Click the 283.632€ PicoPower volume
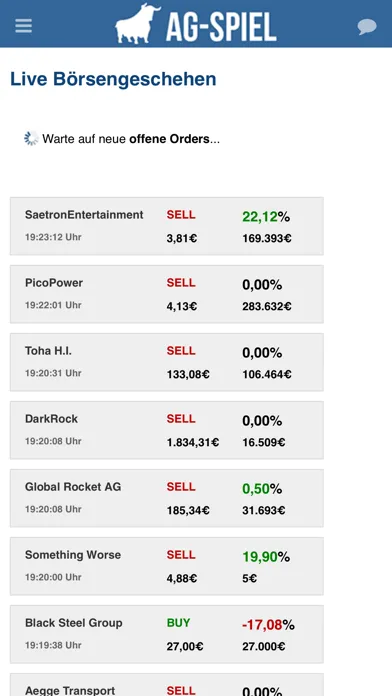Screen dimensions: 392x696 click(267, 306)
